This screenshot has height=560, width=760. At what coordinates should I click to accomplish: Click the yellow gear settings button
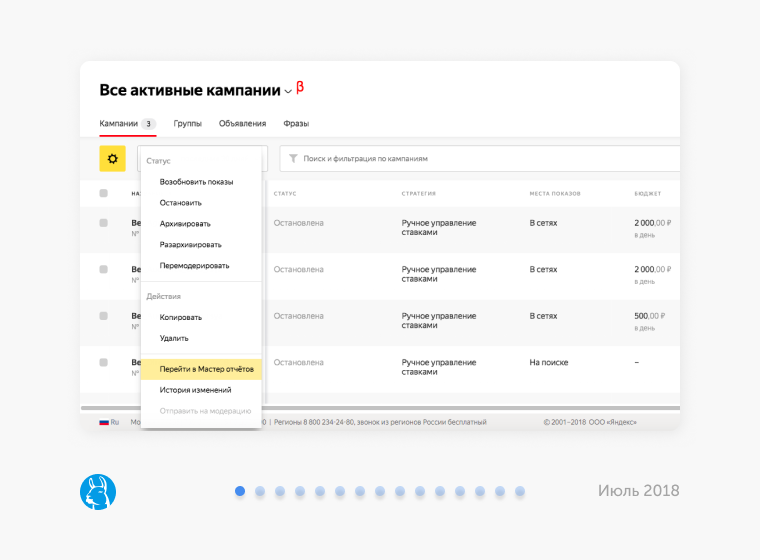tap(112, 158)
